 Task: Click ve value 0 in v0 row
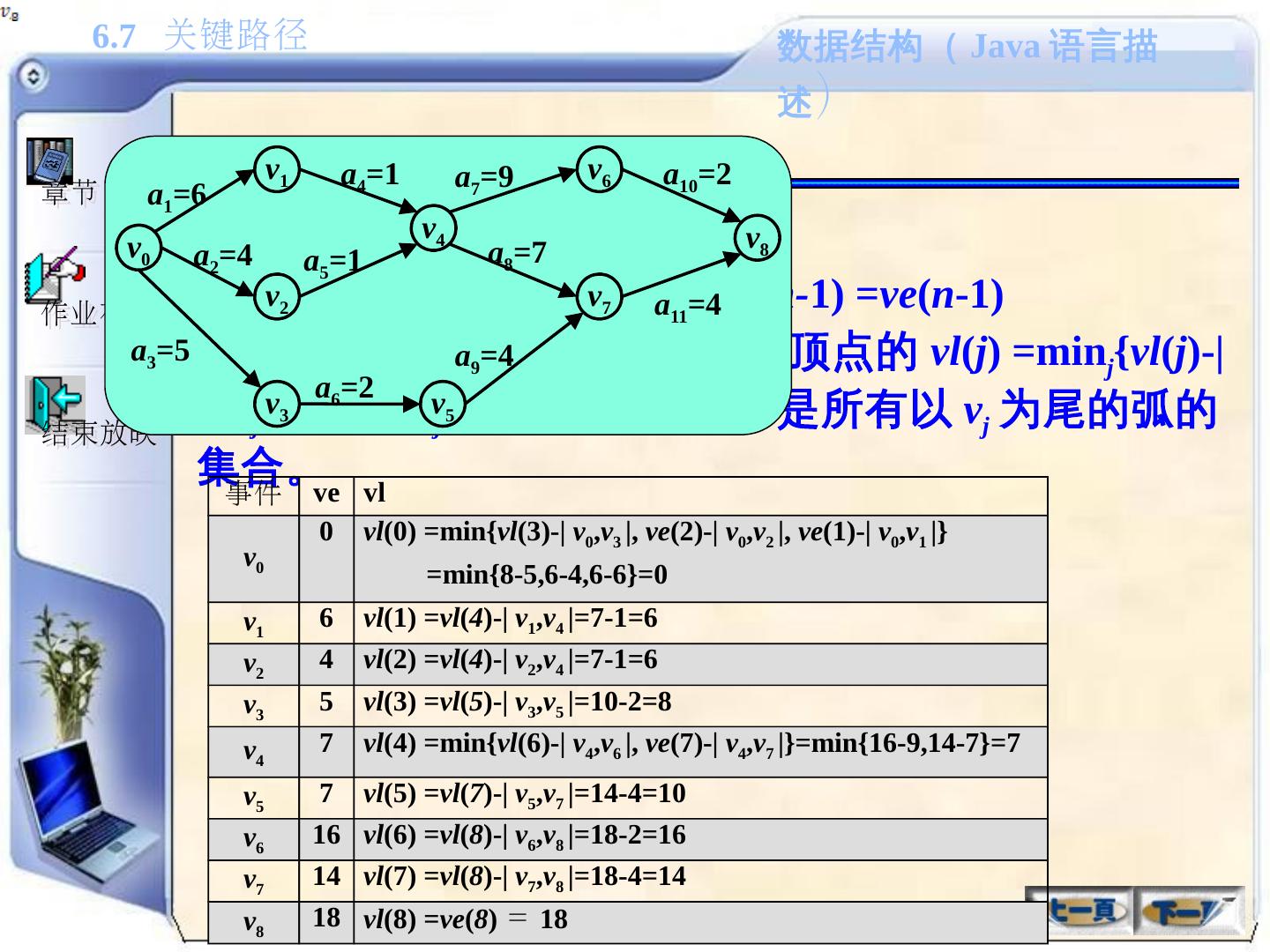click(326, 532)
